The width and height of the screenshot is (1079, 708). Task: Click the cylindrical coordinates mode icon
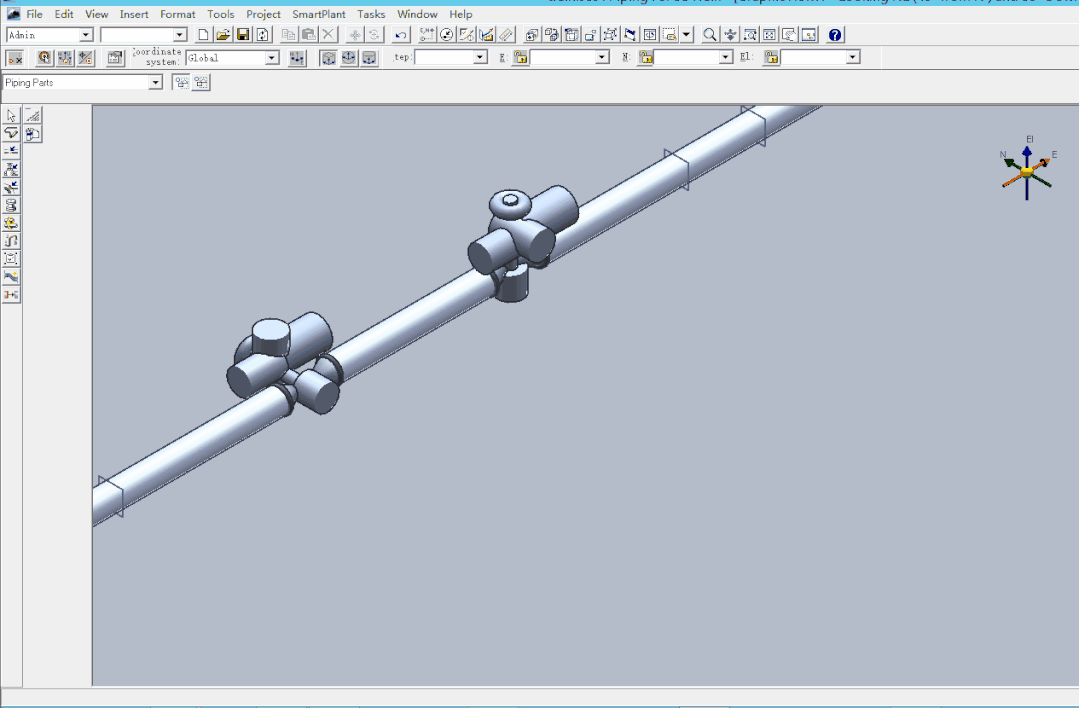(x=370, y=58)
